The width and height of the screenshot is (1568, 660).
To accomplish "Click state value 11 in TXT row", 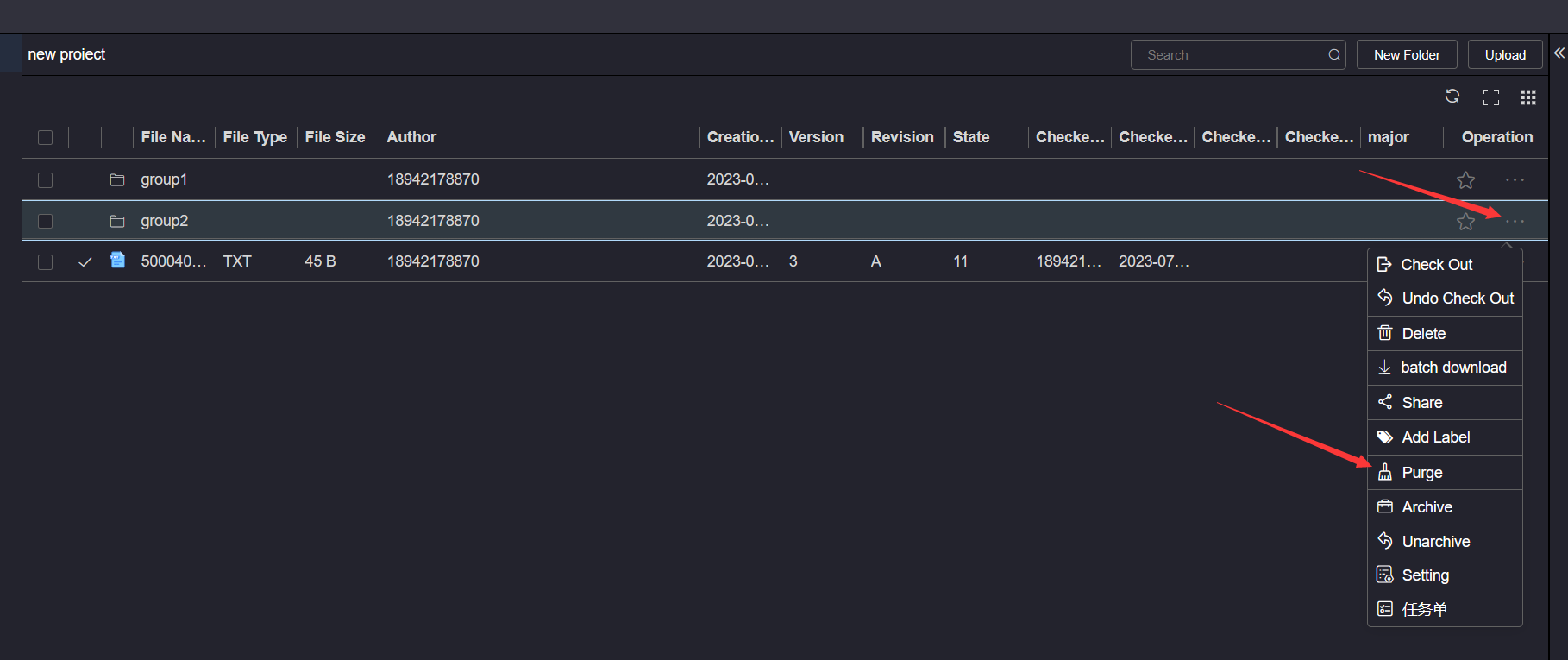I will [960, 261].
